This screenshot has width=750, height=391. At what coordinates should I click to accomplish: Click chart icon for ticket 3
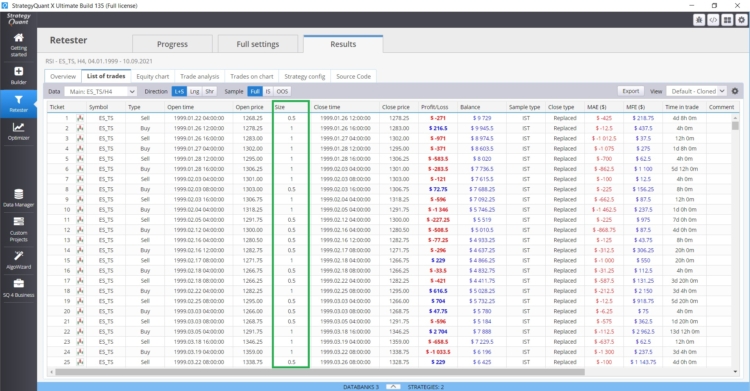pyautogui.click(x=80, y=138)
